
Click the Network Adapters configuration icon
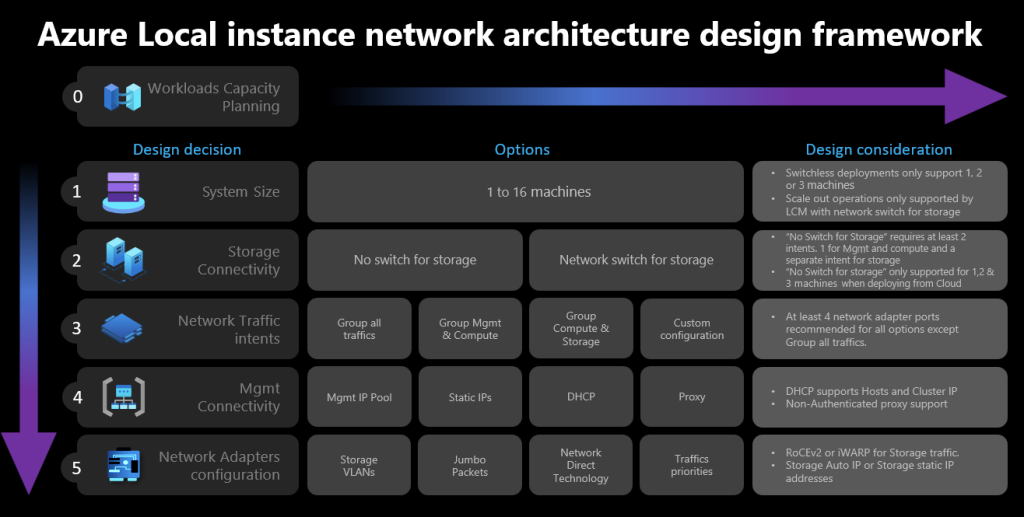click(x=123, y=465)
